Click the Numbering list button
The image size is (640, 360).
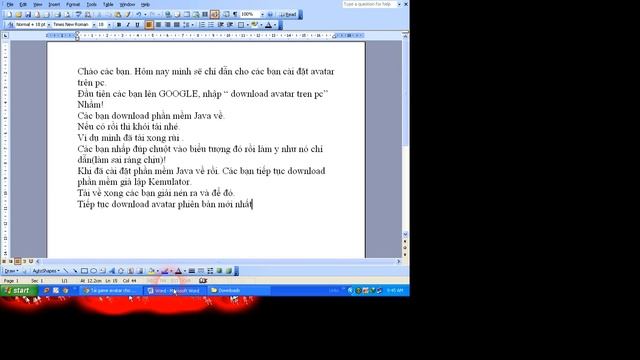click(x=202, y=25)
